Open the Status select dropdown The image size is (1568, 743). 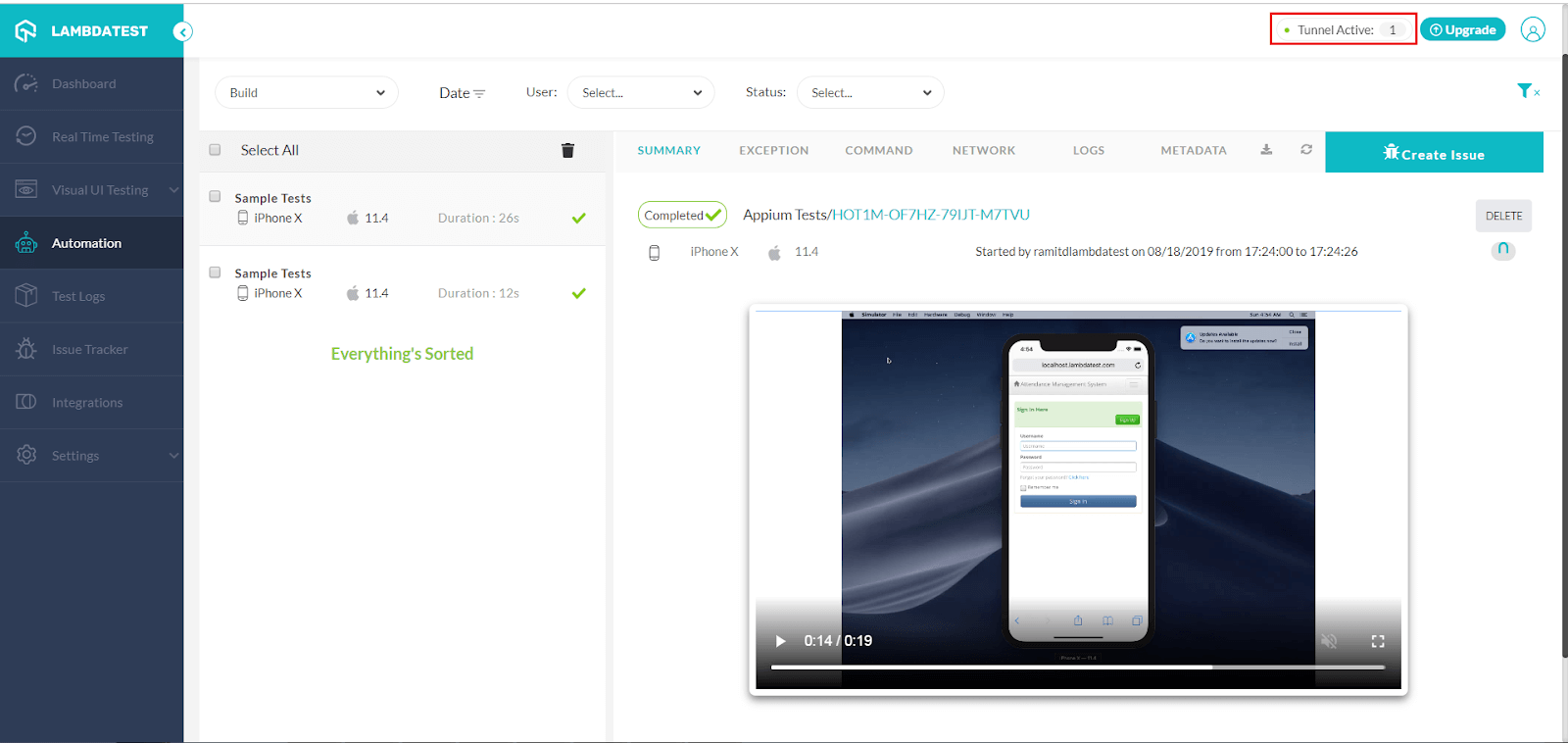[x=870, y=93]
